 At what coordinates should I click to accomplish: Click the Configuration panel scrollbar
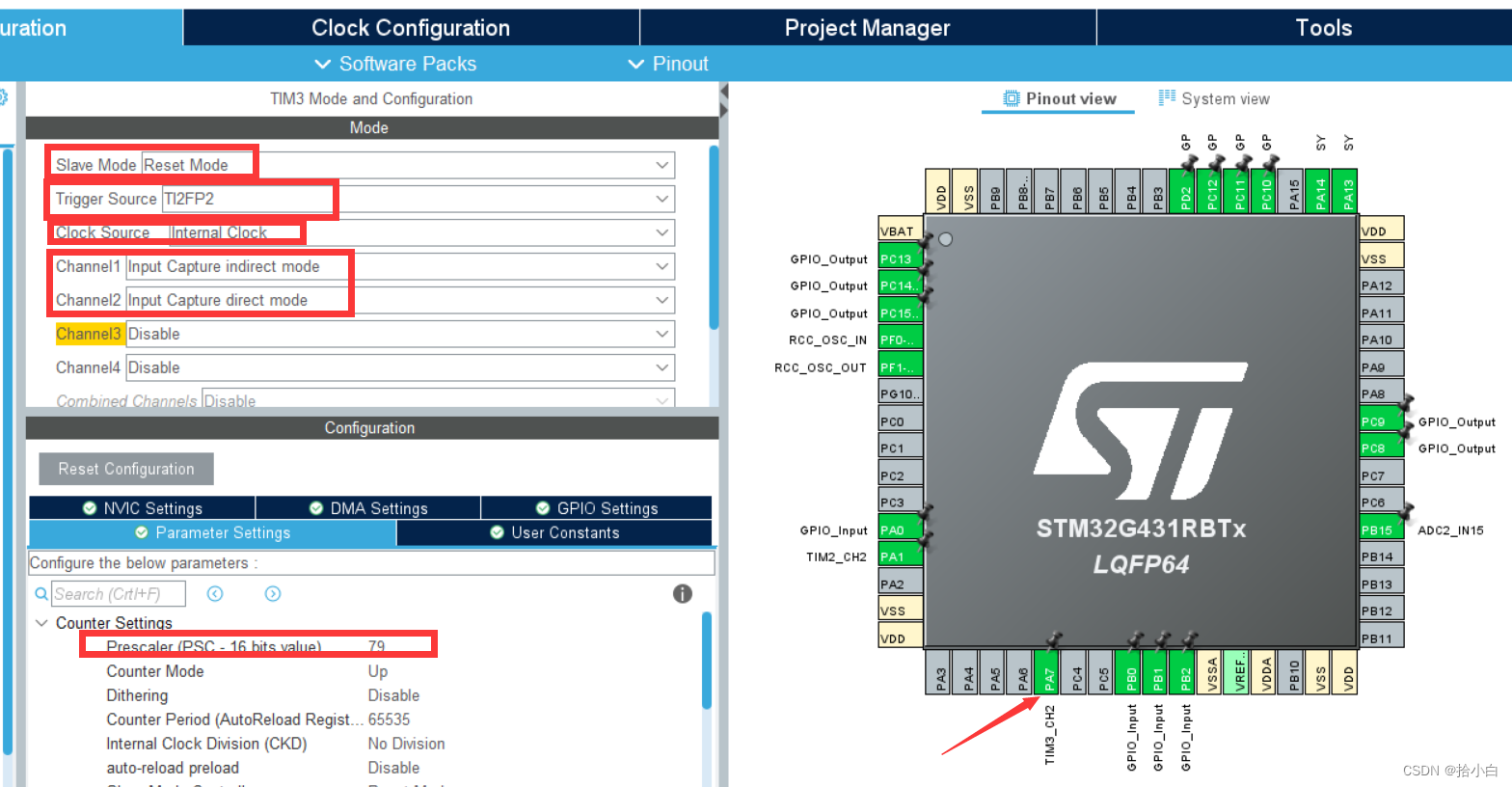(x=707, y=660)
